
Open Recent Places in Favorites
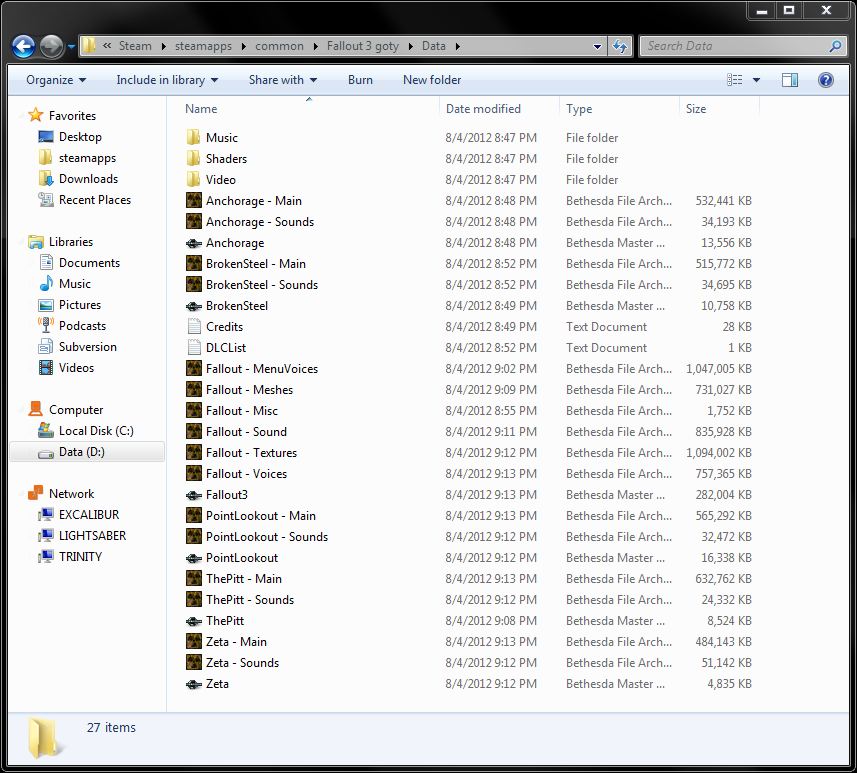[95, 200]
